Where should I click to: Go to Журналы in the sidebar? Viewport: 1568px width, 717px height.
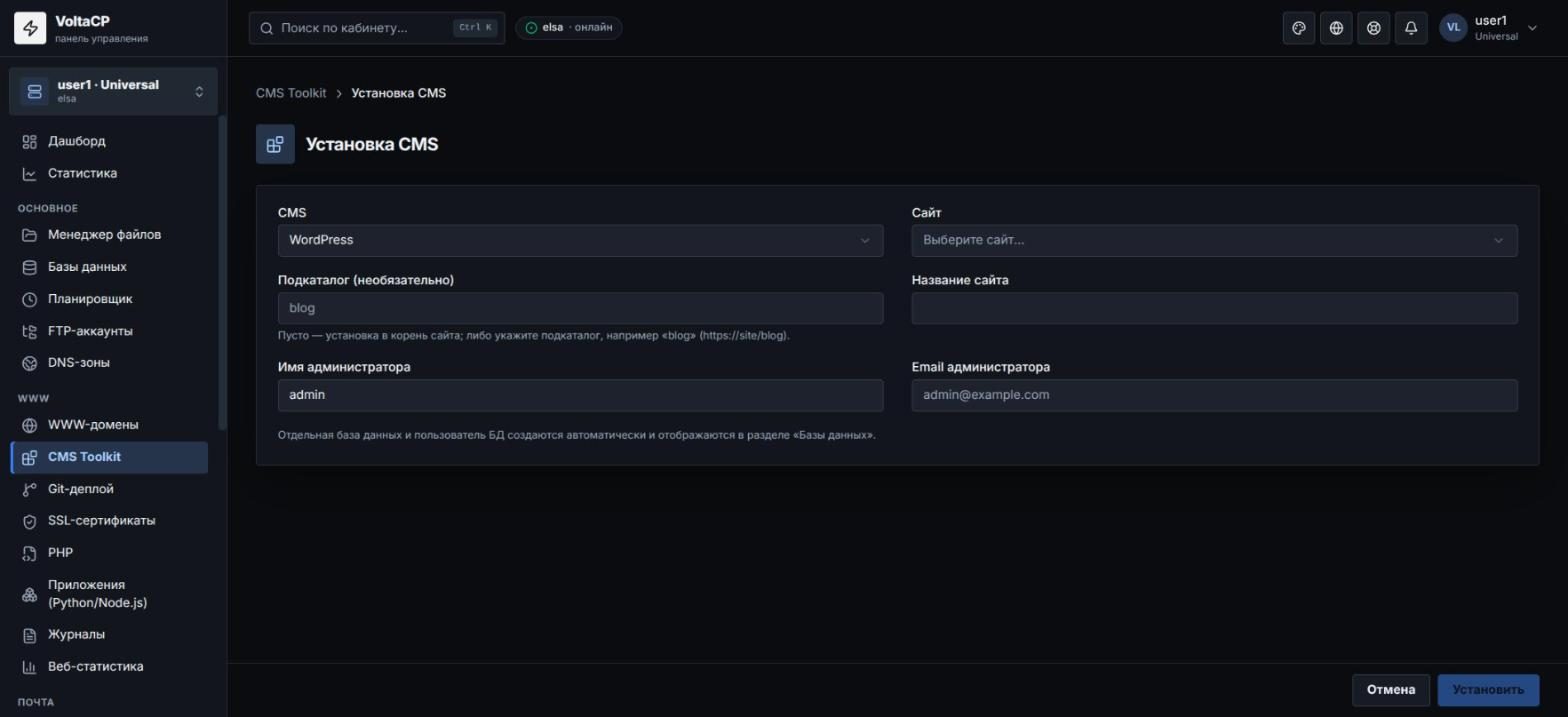point(110,635)
